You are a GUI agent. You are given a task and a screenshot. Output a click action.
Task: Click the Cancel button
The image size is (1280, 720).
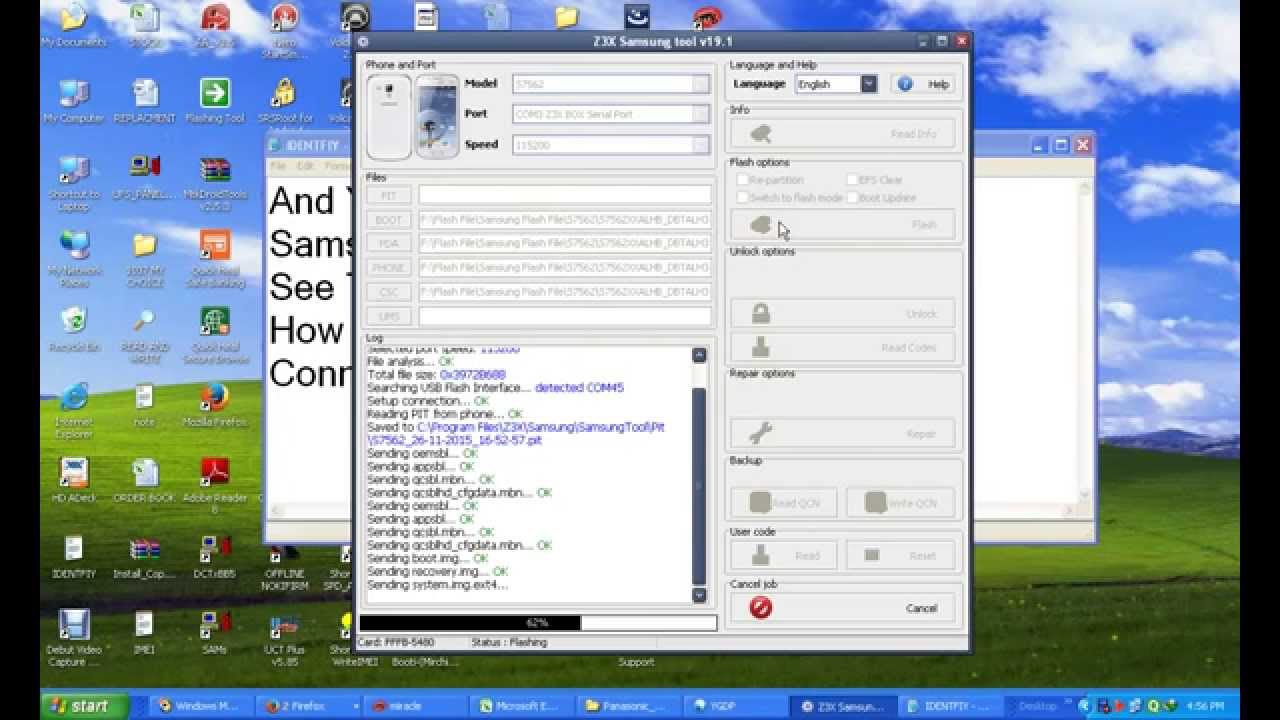pyautogui.click(x=842, y=608)
